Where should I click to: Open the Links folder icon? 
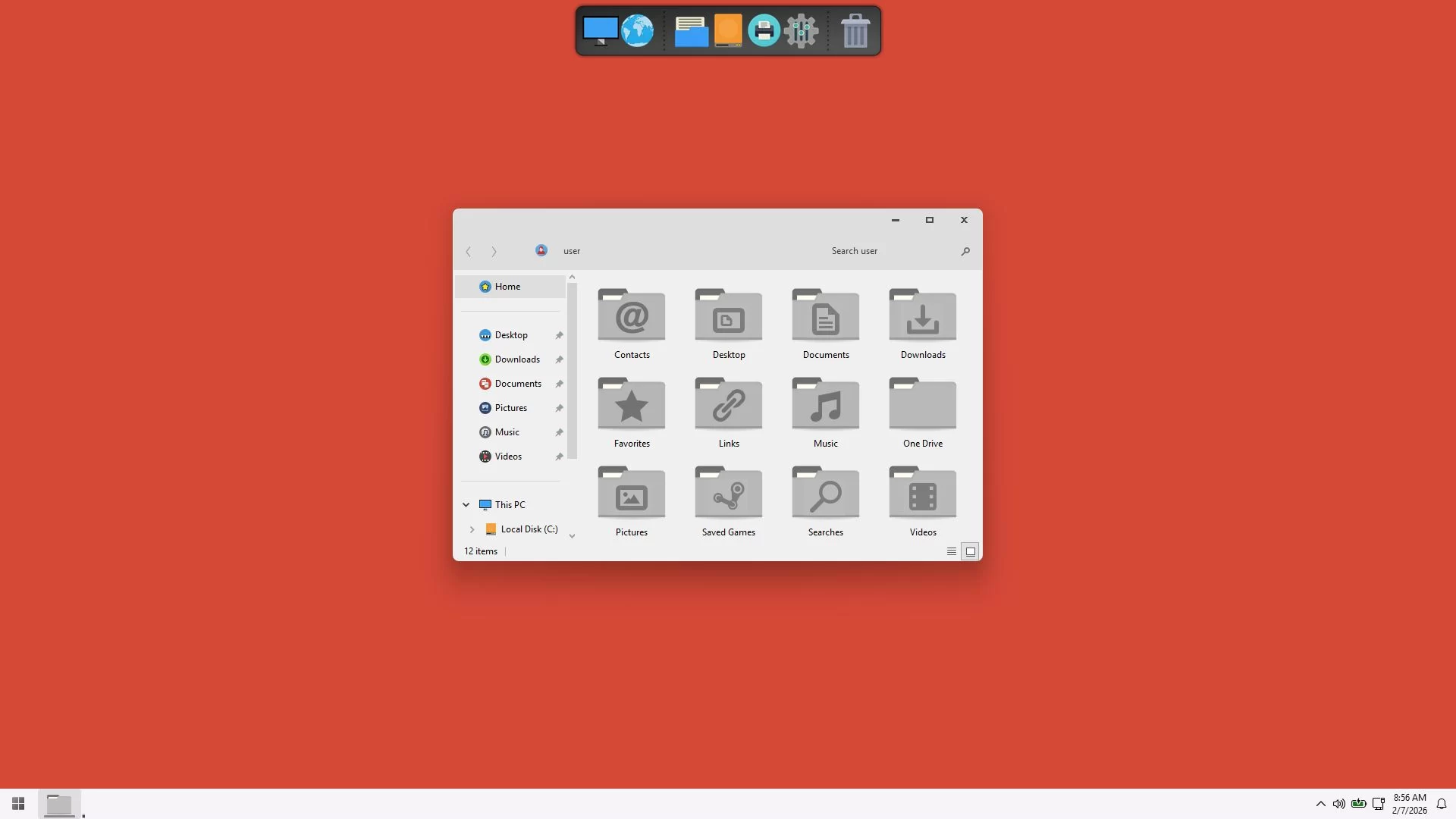728,404
